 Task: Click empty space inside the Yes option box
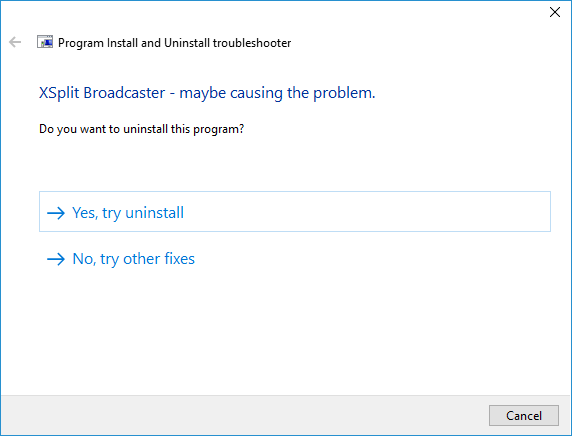click(365, 212)
